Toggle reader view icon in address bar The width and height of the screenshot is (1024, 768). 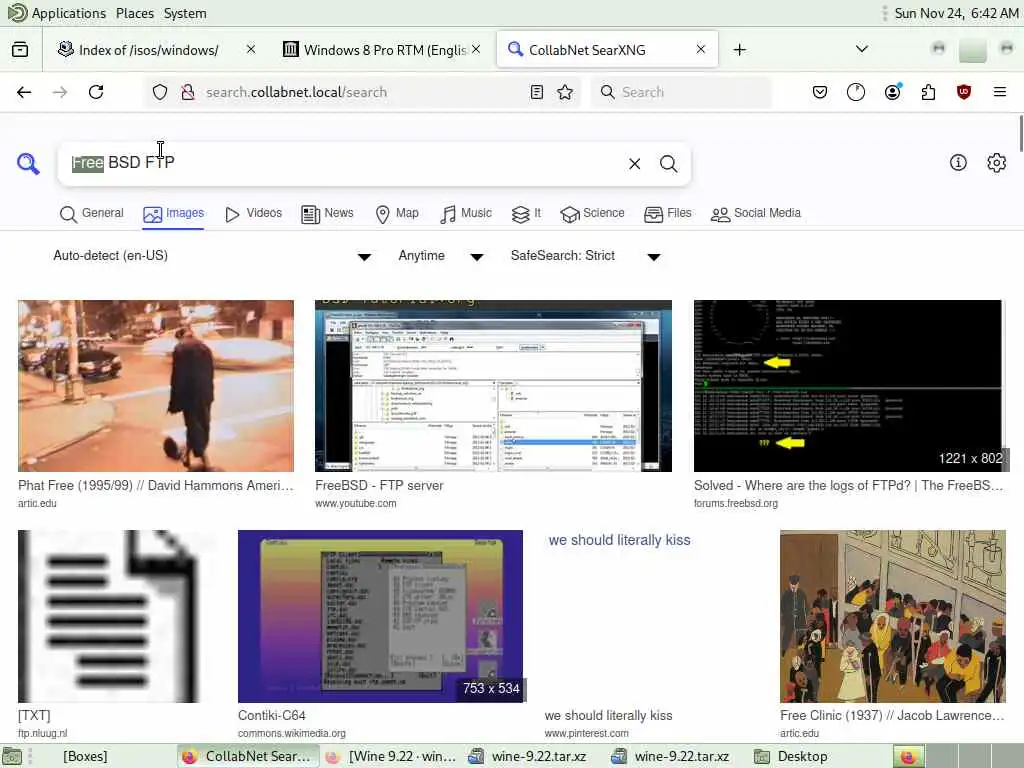pyautogui.click(x=537, y=92)
